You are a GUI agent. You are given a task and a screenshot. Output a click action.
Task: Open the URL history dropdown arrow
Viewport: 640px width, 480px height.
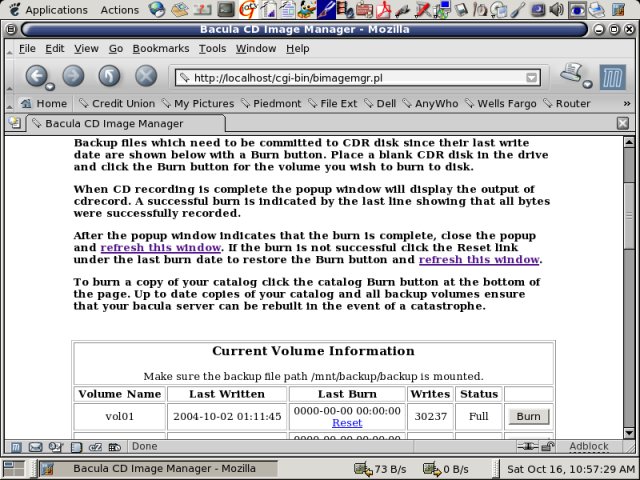(x=531, y=78)
